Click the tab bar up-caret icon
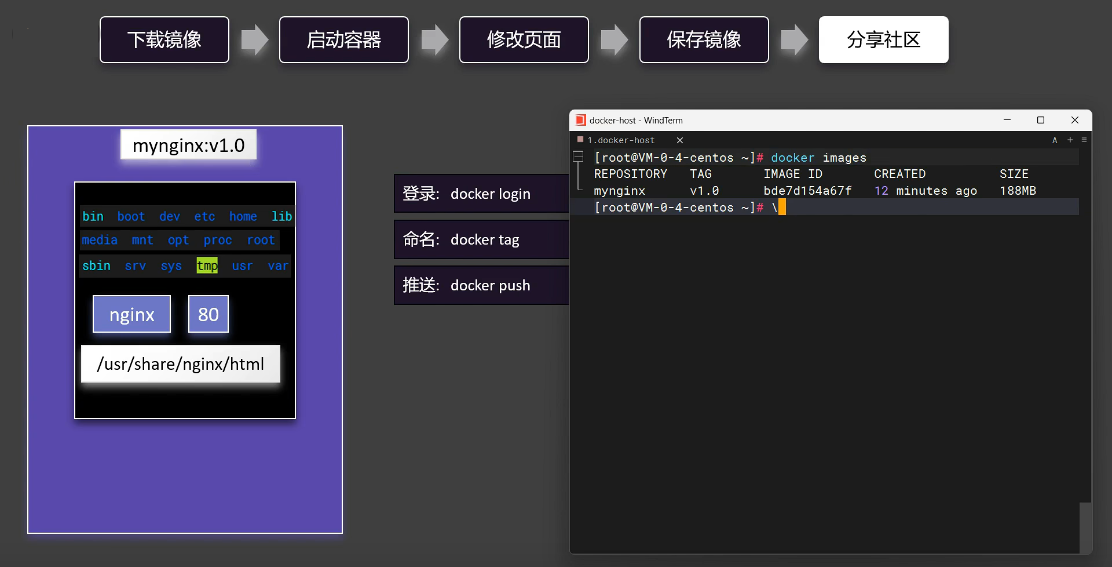This screenshot has width=1112, height=567. click(x=1055, y=140)
